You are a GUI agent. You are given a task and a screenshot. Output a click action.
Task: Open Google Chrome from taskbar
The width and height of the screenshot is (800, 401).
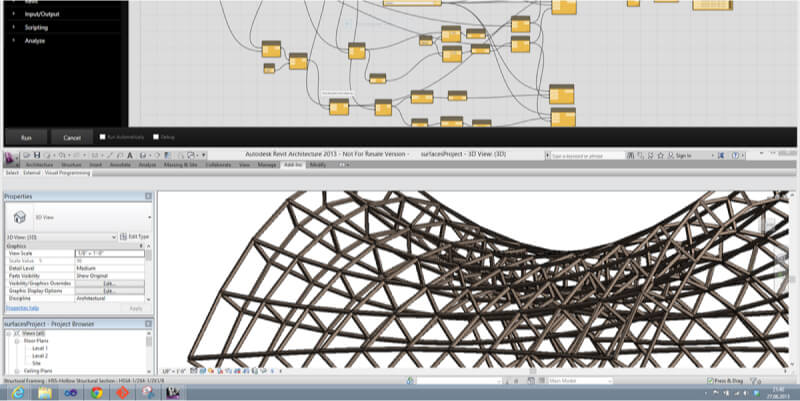click(96, 392)
